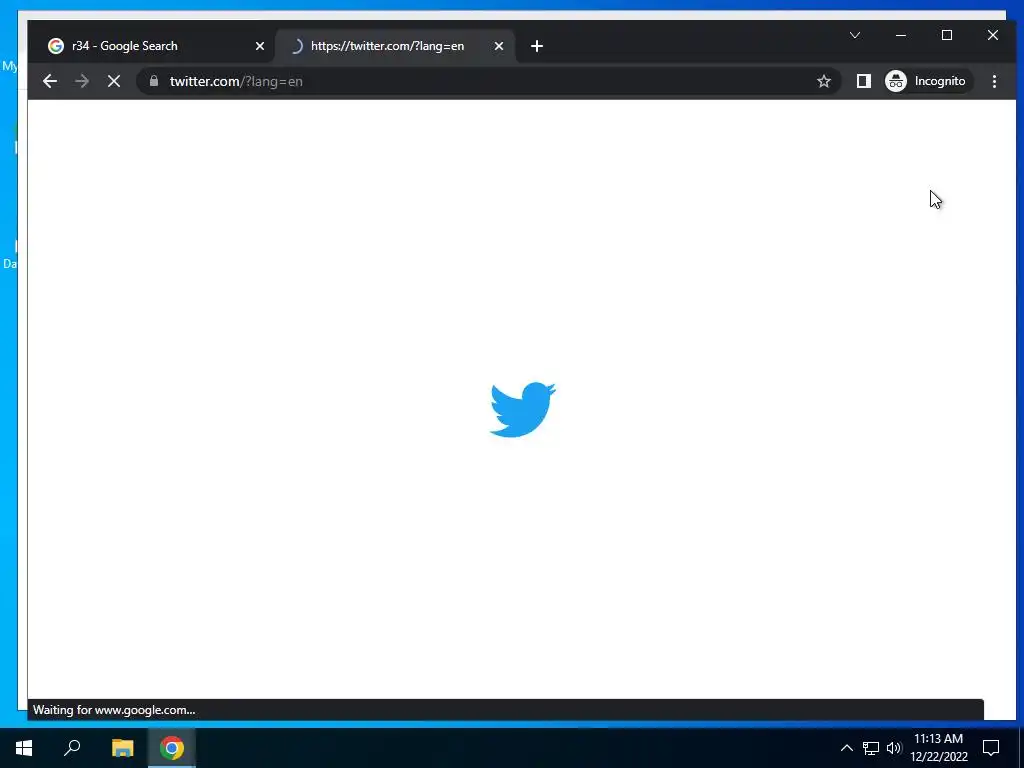Close the Chrome incognito window

[x=993, y=35]
